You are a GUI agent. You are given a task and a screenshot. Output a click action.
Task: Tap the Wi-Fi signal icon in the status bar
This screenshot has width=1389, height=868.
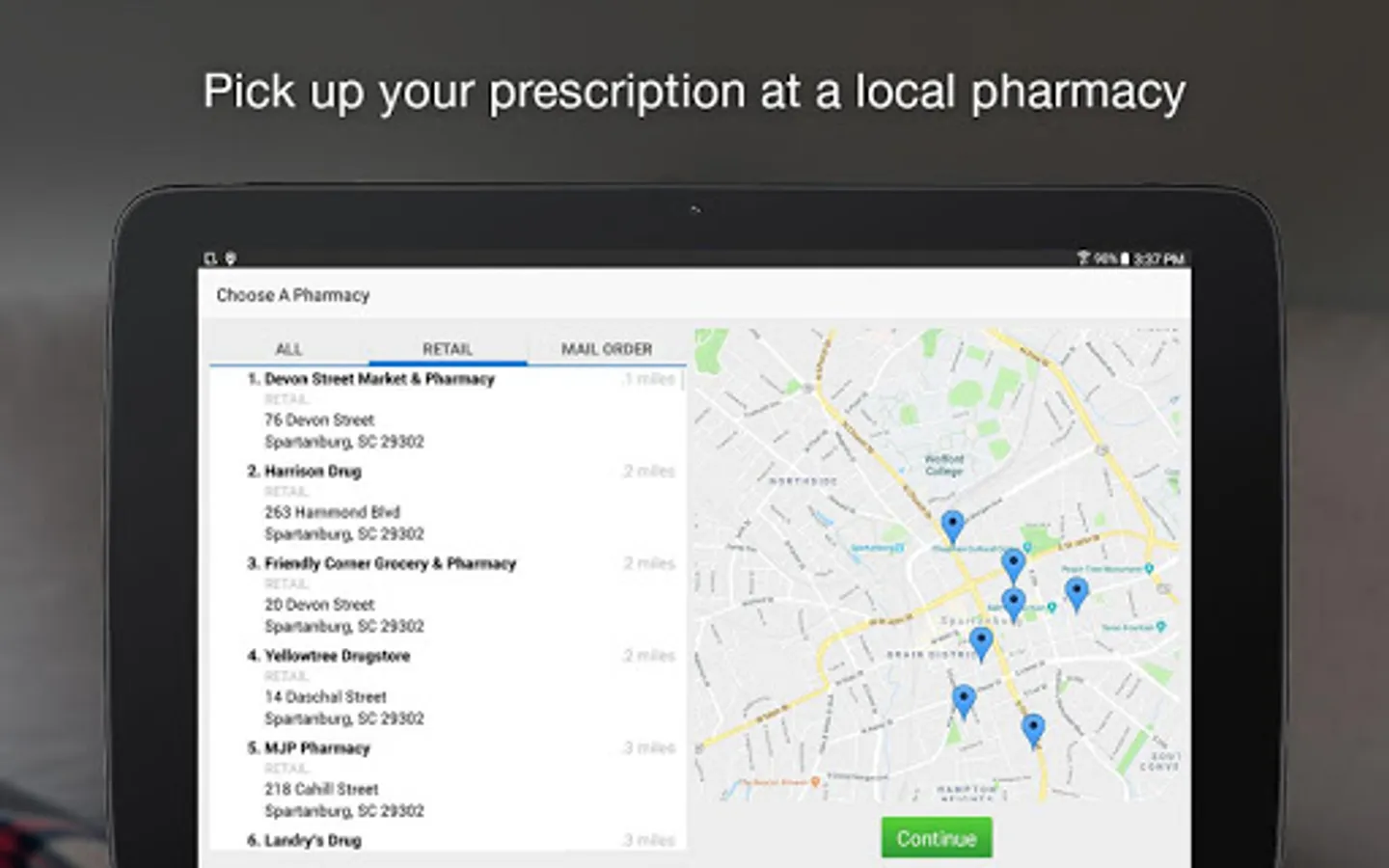[x=1083, y=258]
